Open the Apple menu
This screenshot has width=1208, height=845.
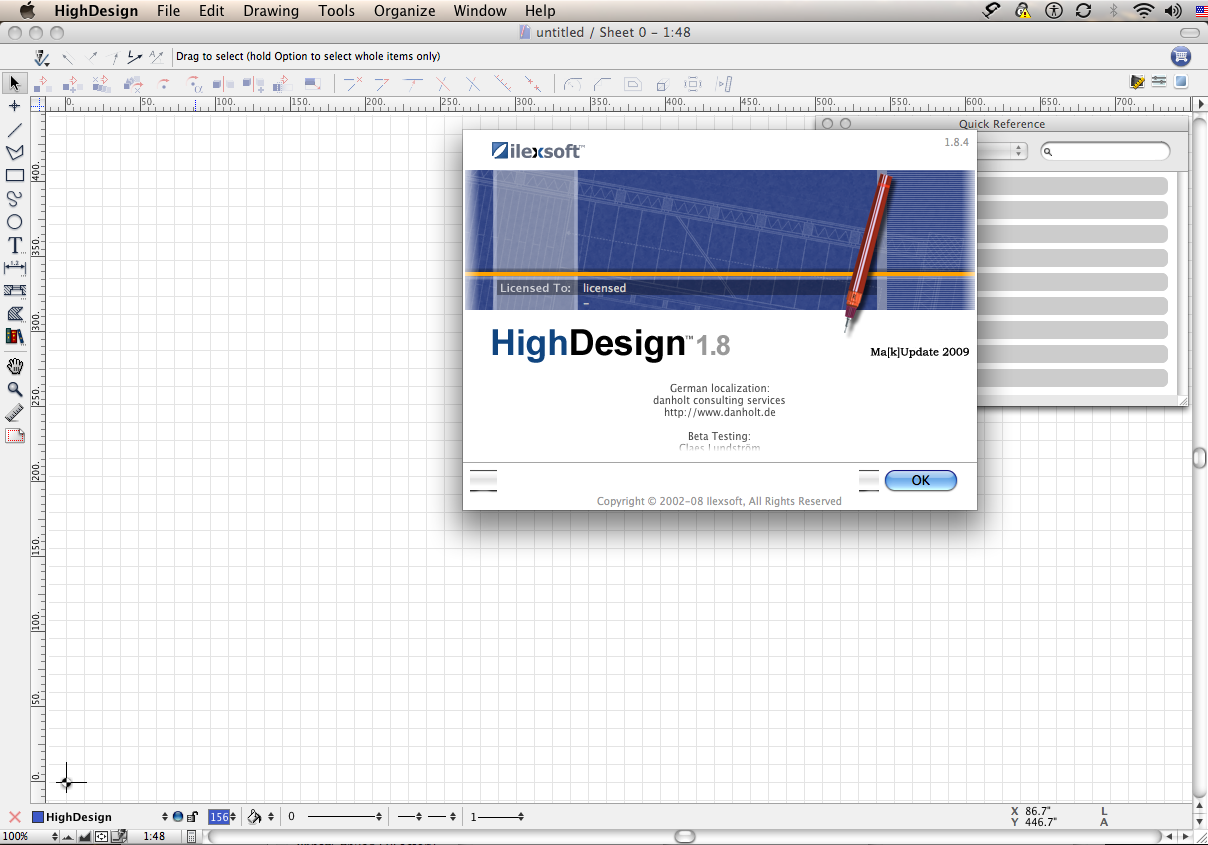(27, 11)
